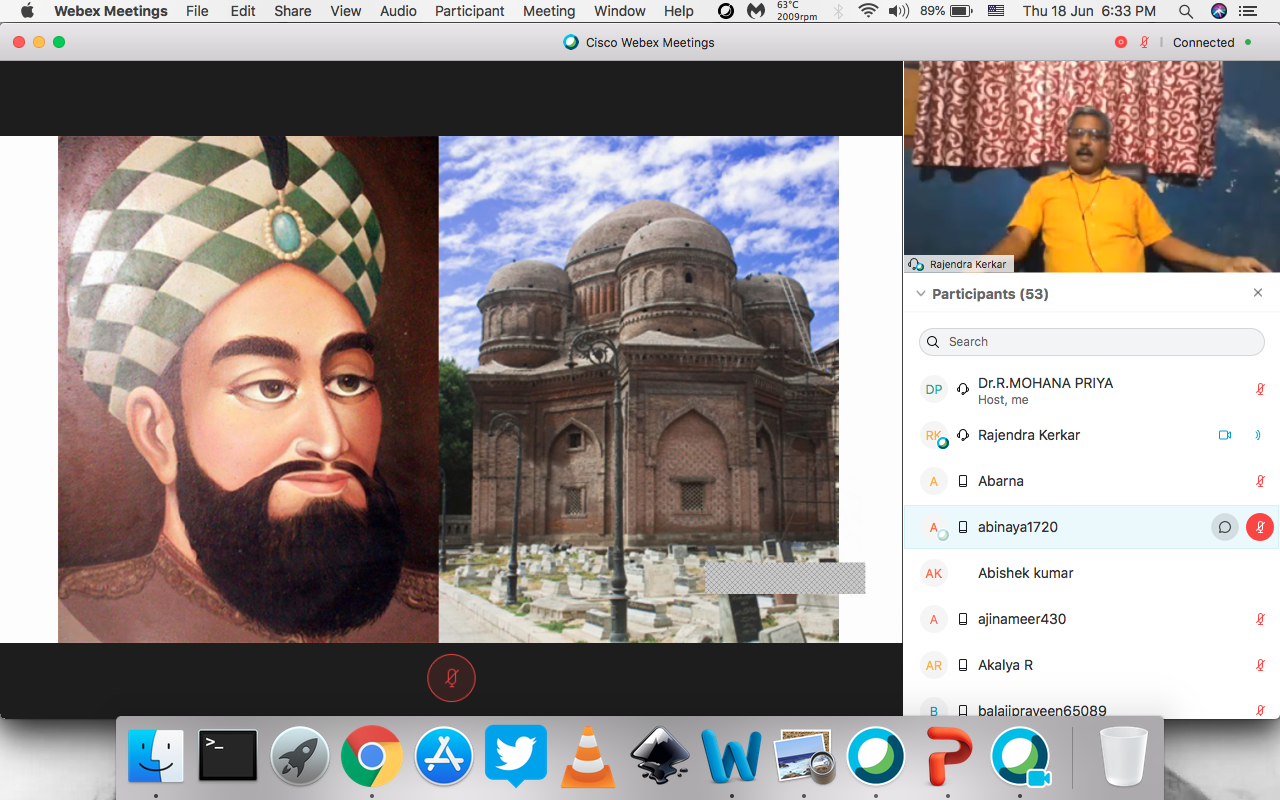This screenshot has width=1280, height=800.
Task: Click the AR avatar of Akalya R
Action: (x=934, y=665)
